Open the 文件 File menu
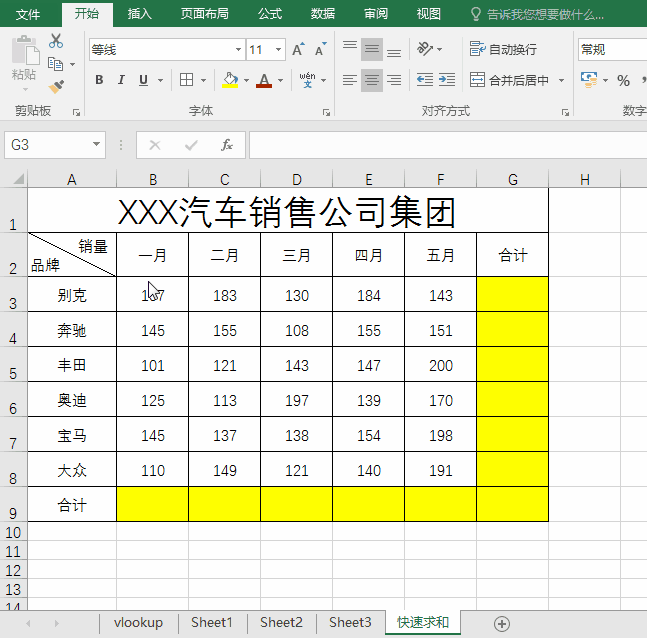Image resolution: width=647 pixels, height=638 pixels. pos(28,14)
